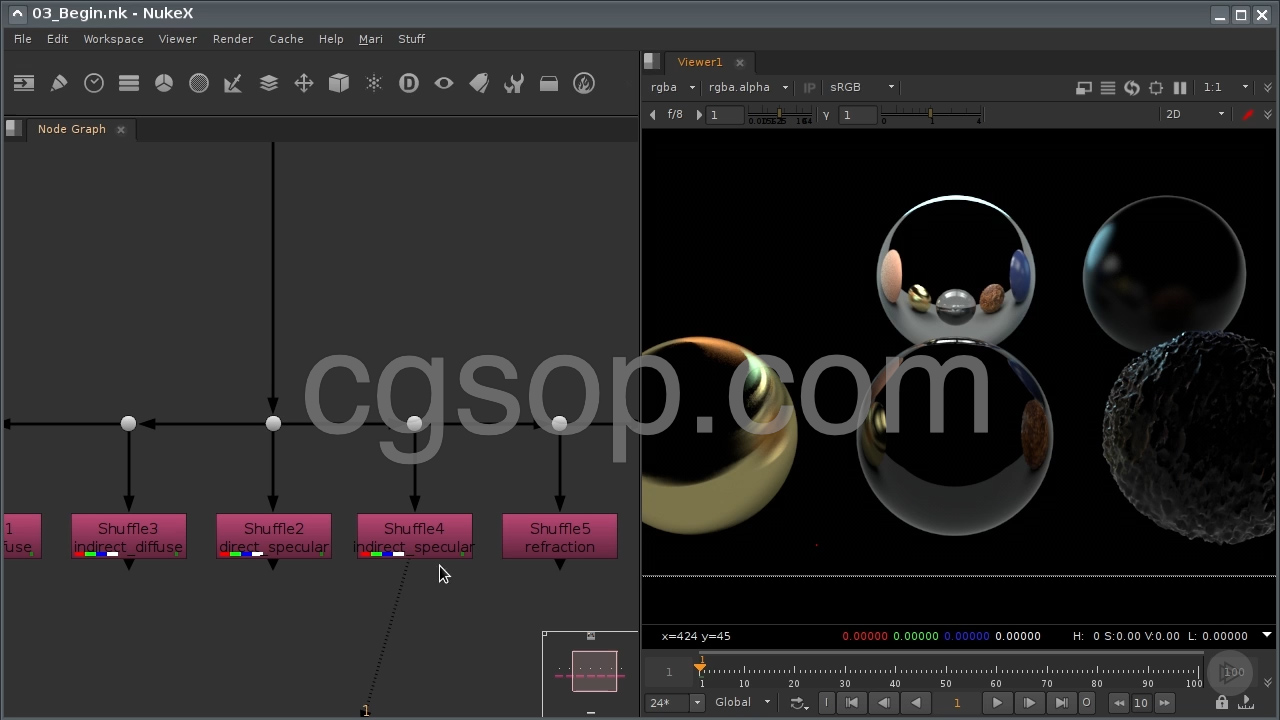Toggle the I in-point button

click(826, 703)
